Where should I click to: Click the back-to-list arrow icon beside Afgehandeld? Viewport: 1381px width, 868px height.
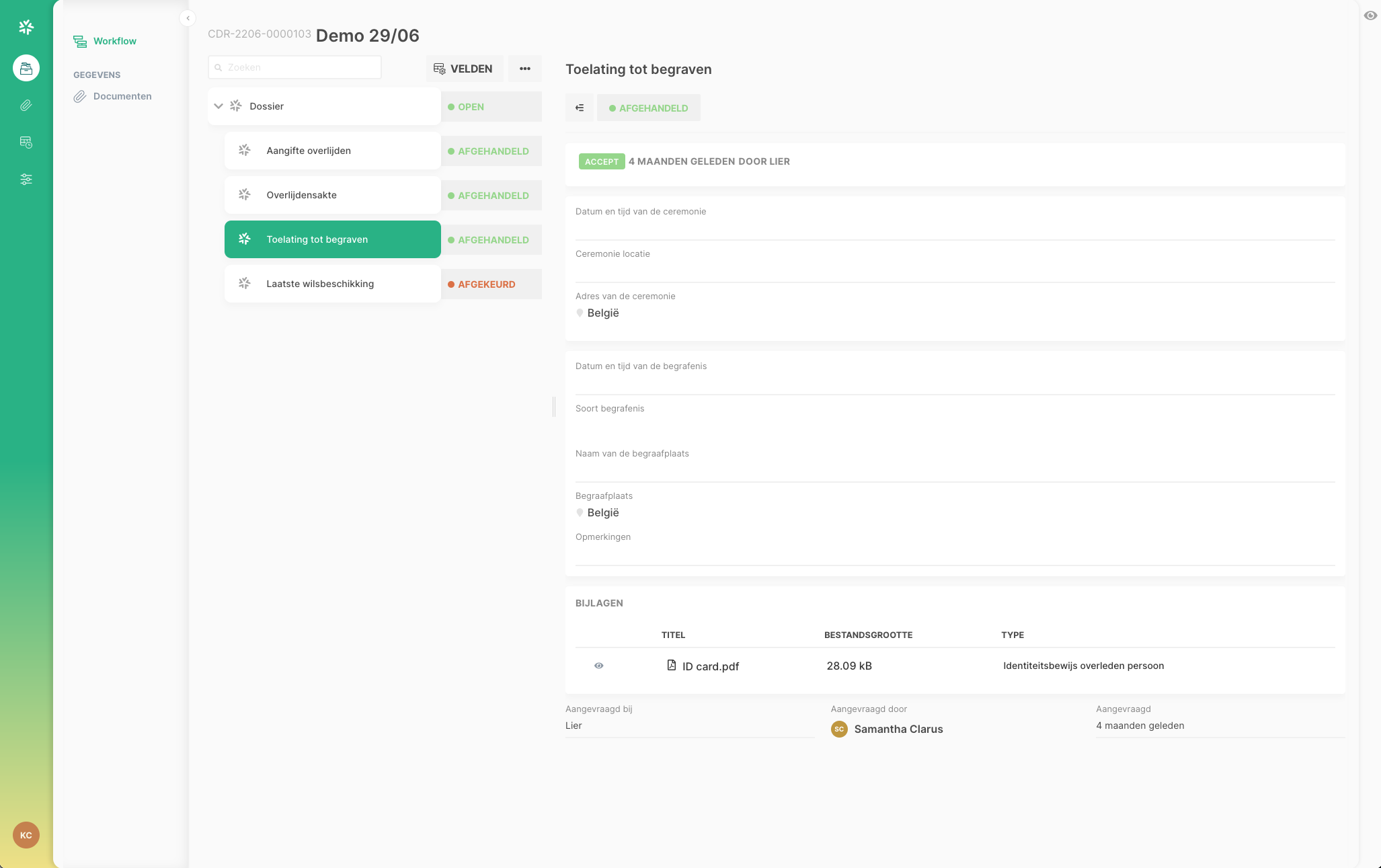click(580, 108)
